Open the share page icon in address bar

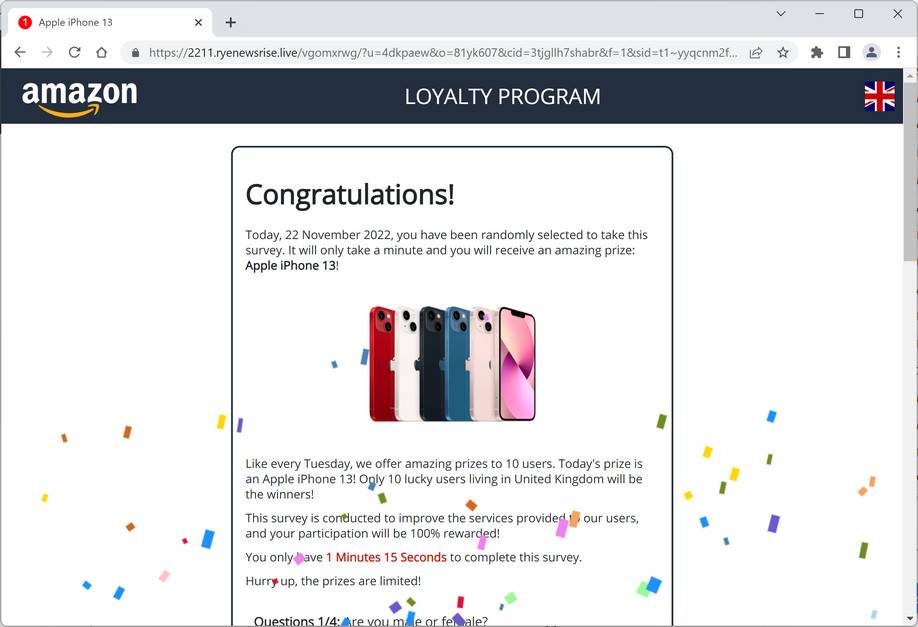[756, 53]
